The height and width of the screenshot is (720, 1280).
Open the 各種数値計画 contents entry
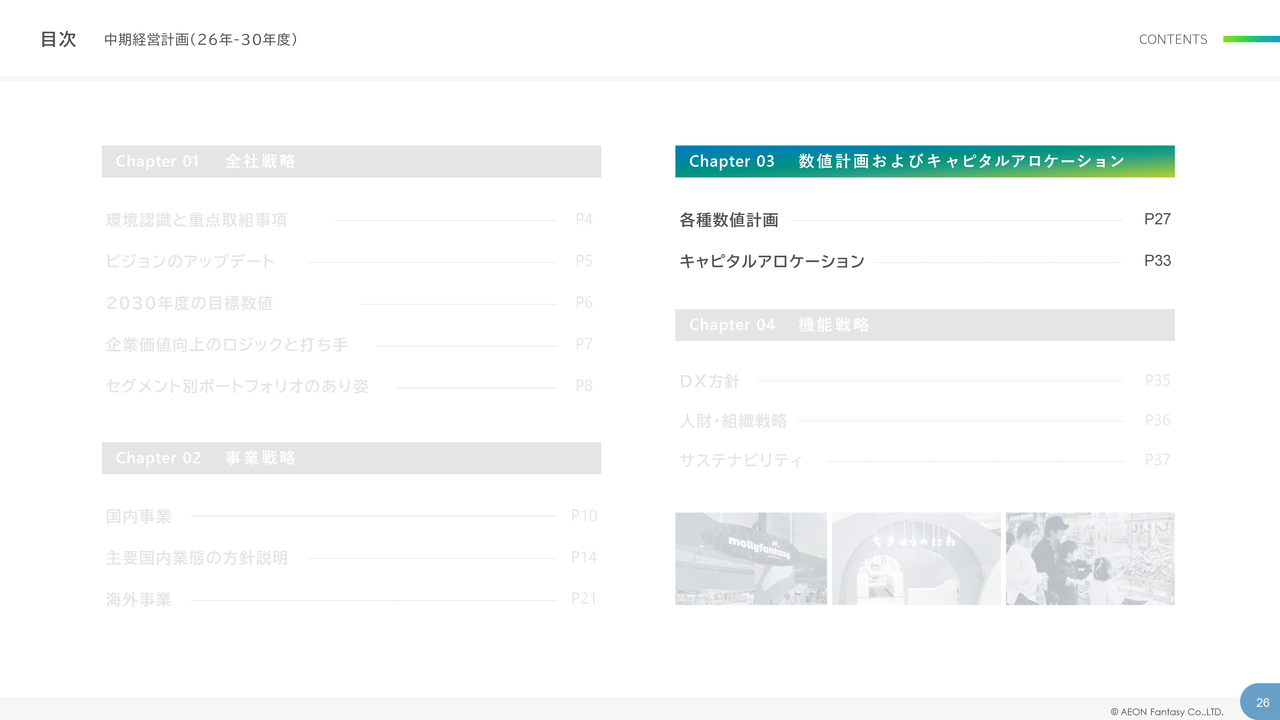coord(729,220)
